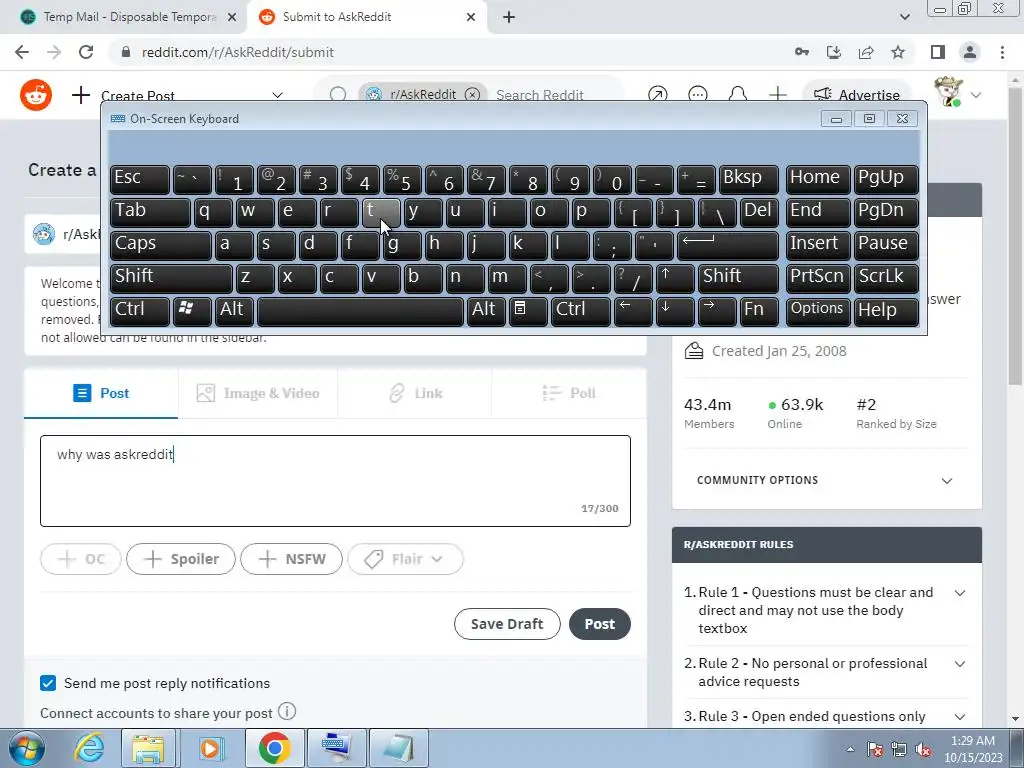The height and width of the screenshot is (768, 1024).
Task: Click Save Draft button
Action: coord(507,624)
